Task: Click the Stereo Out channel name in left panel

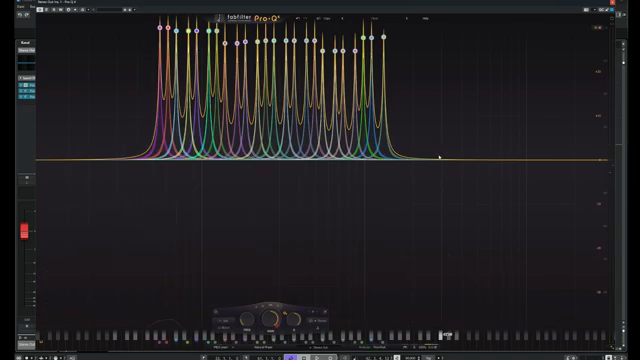Action: point(26,50)
